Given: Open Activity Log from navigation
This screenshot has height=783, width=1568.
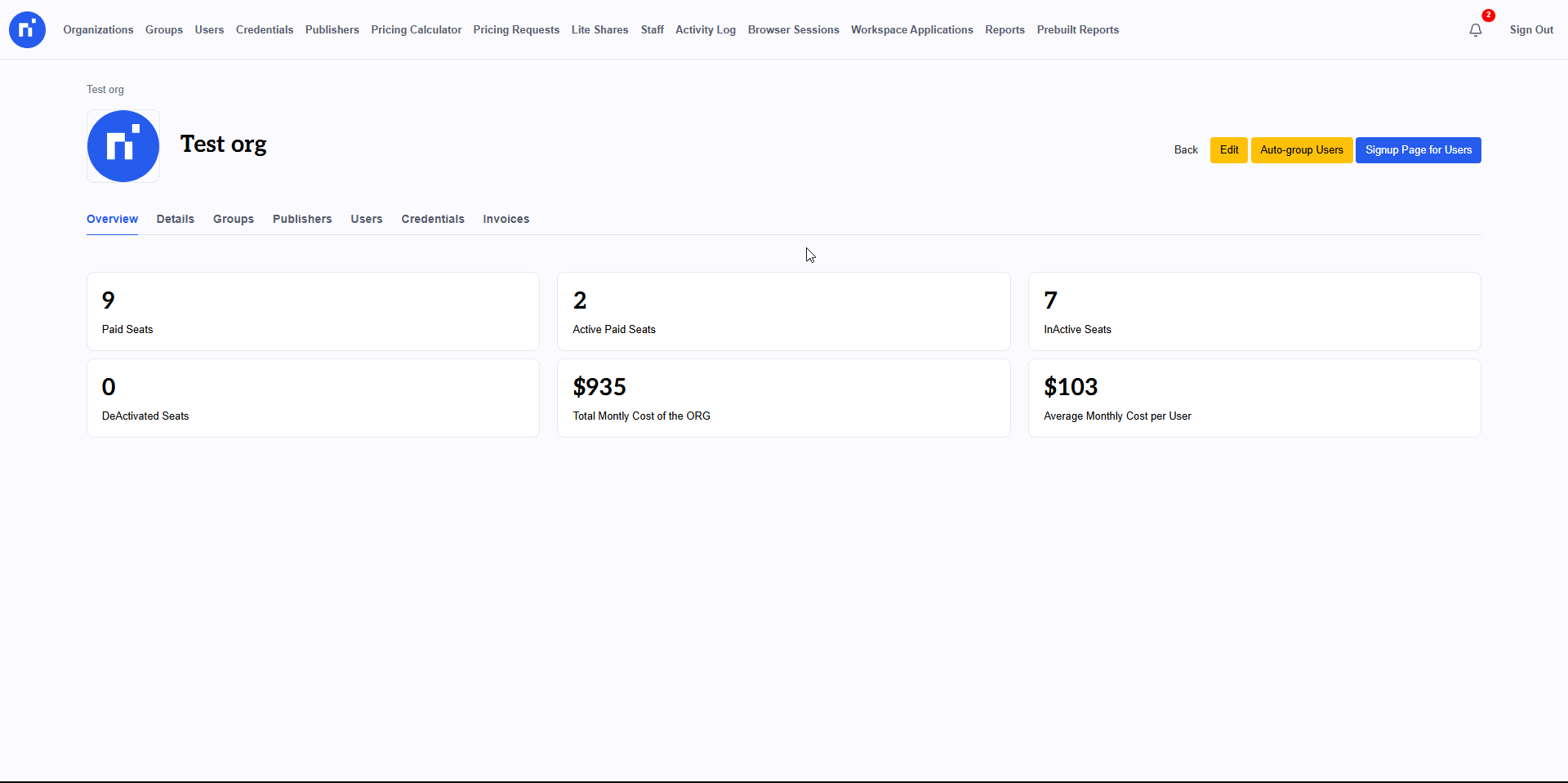Looking at the screenshot, I should [x=705, y=30].
